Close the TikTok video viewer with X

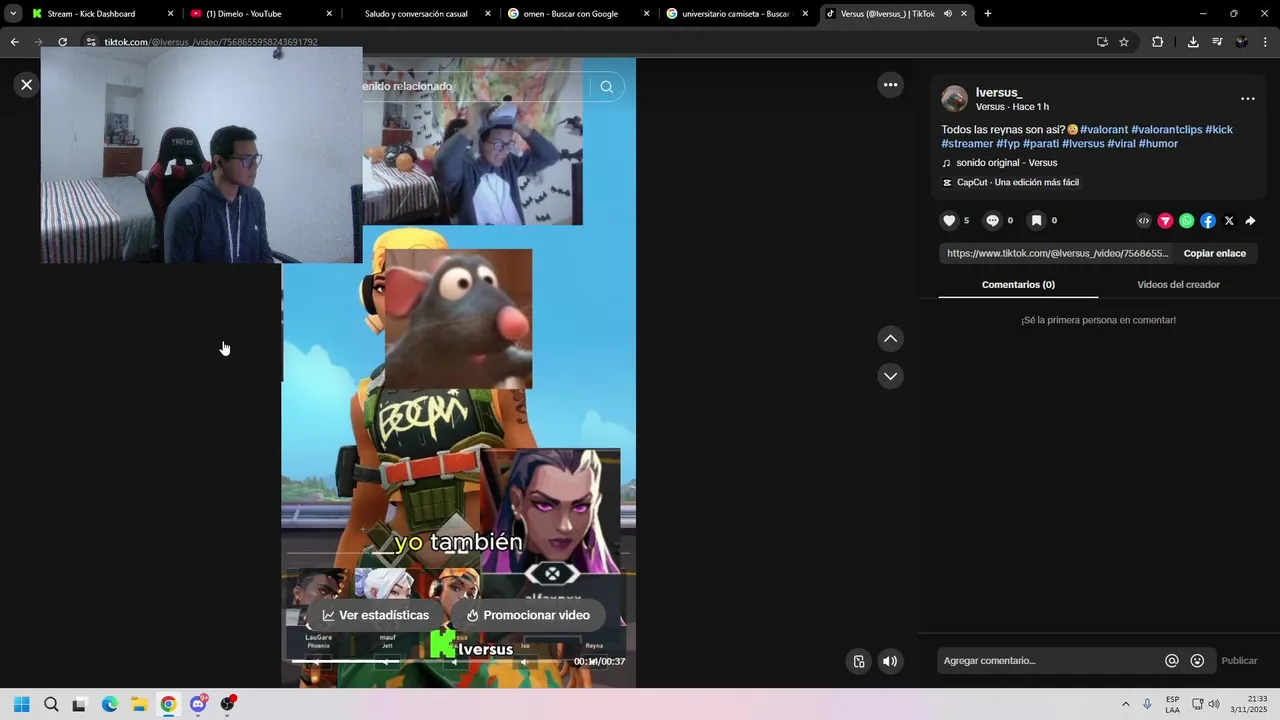pos(27,85)
